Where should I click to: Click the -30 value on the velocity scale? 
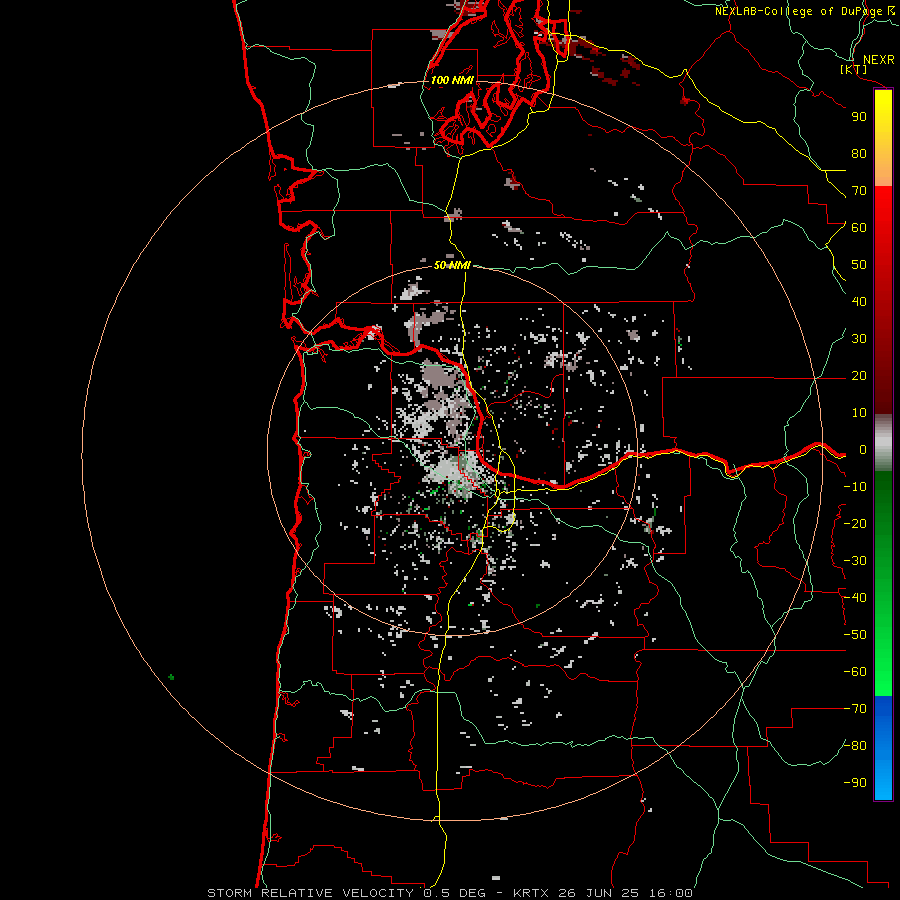(855, 561)
